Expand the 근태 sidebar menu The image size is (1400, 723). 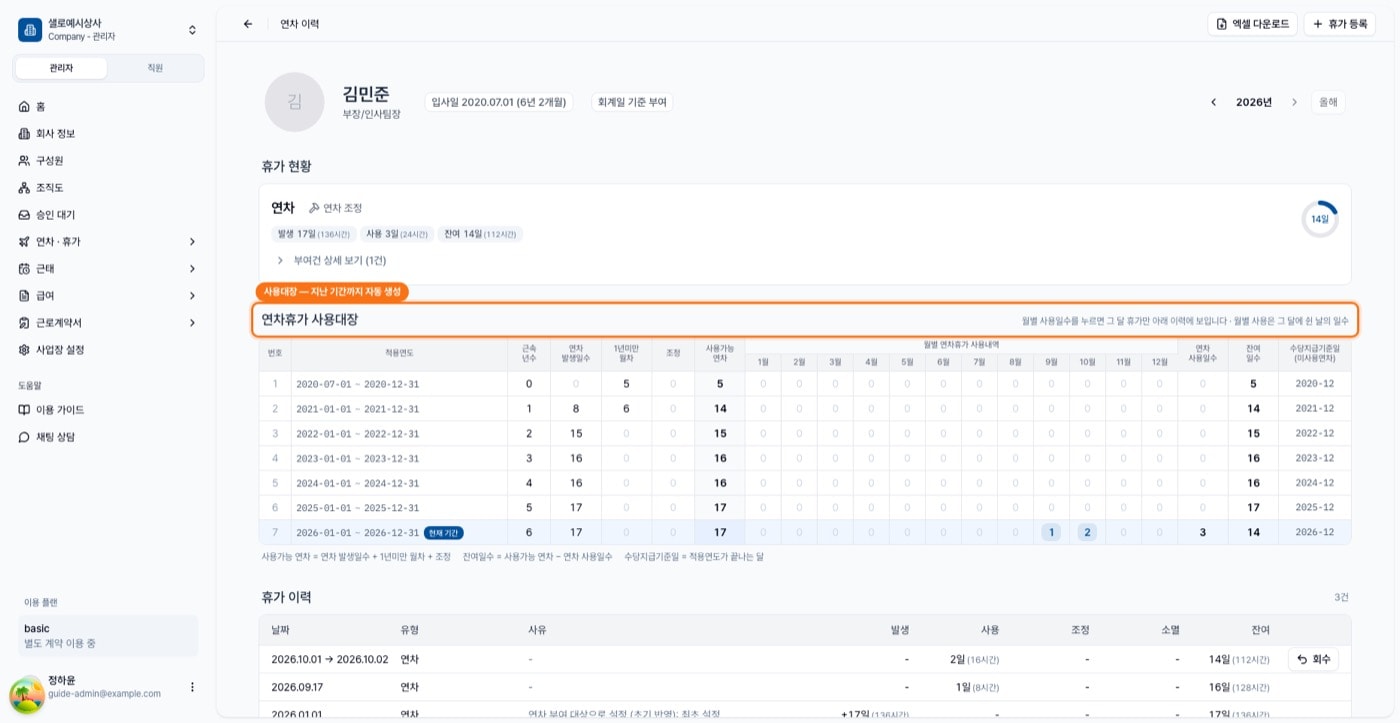108,268
